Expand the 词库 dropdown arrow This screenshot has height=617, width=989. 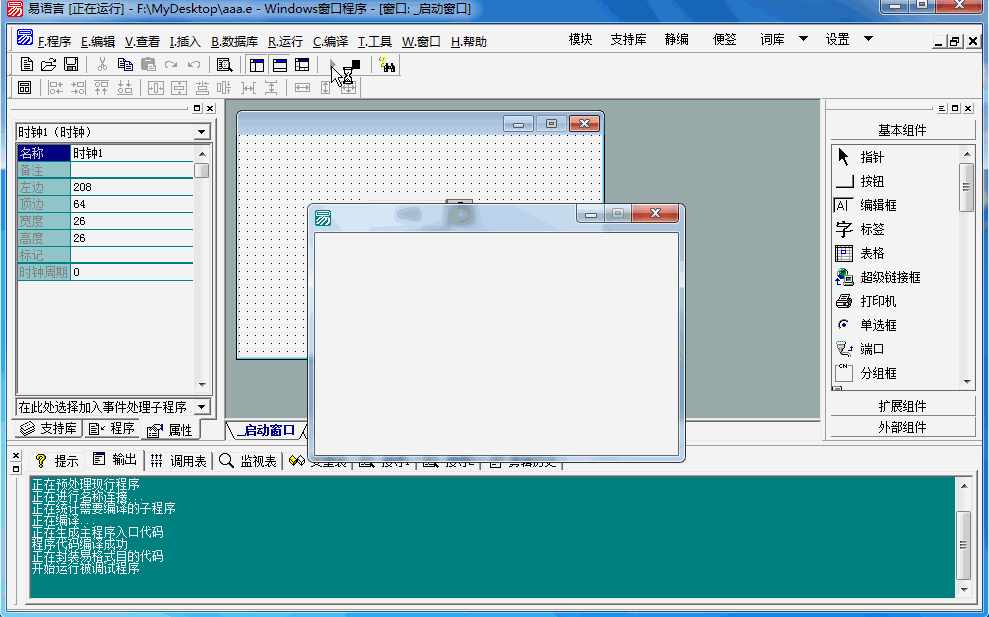(803, 40)
